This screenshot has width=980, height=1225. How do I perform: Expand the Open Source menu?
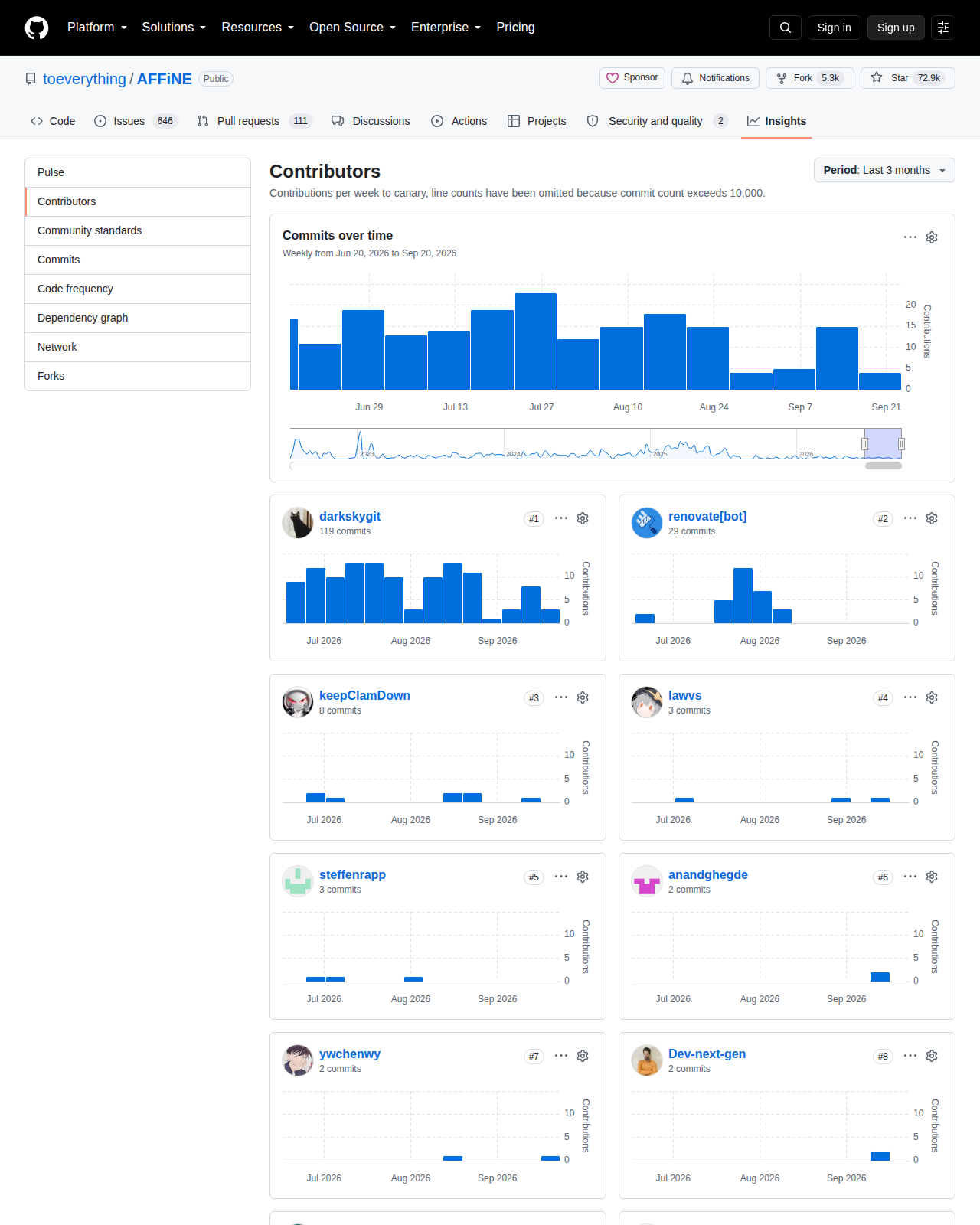[x=353, y=28]
